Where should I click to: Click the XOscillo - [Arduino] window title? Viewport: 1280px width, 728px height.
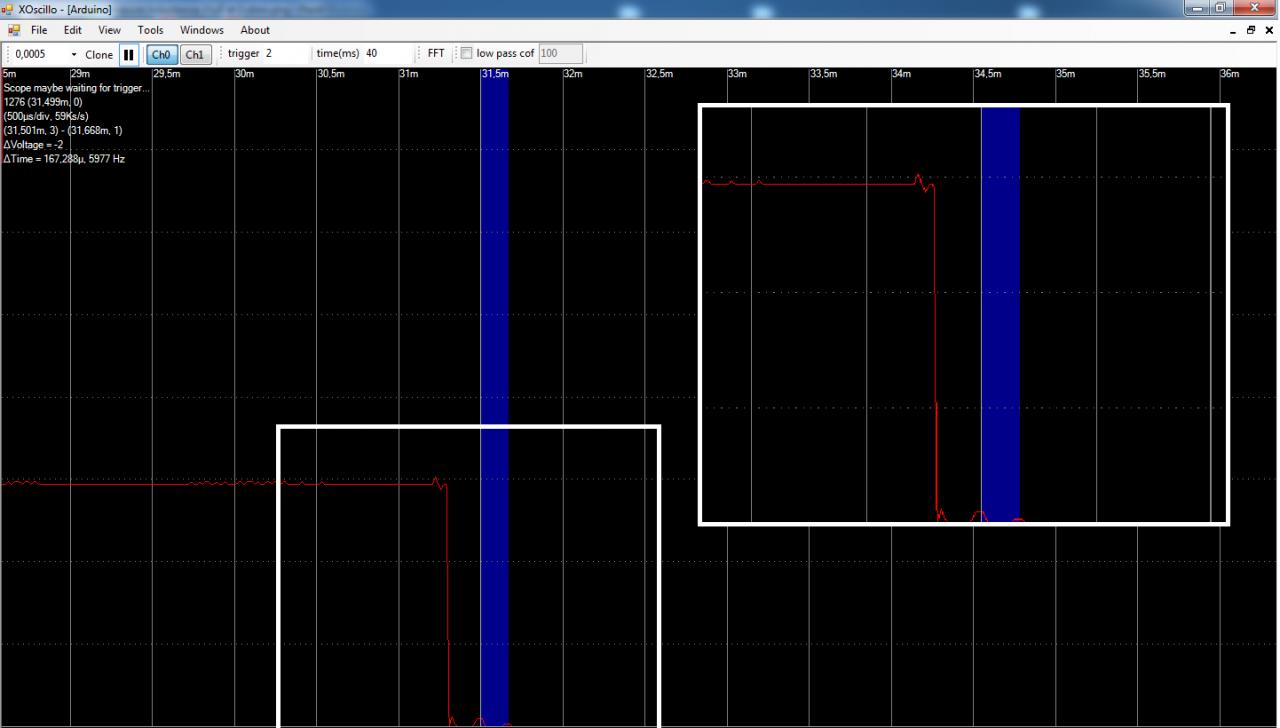tap(64, 9)
